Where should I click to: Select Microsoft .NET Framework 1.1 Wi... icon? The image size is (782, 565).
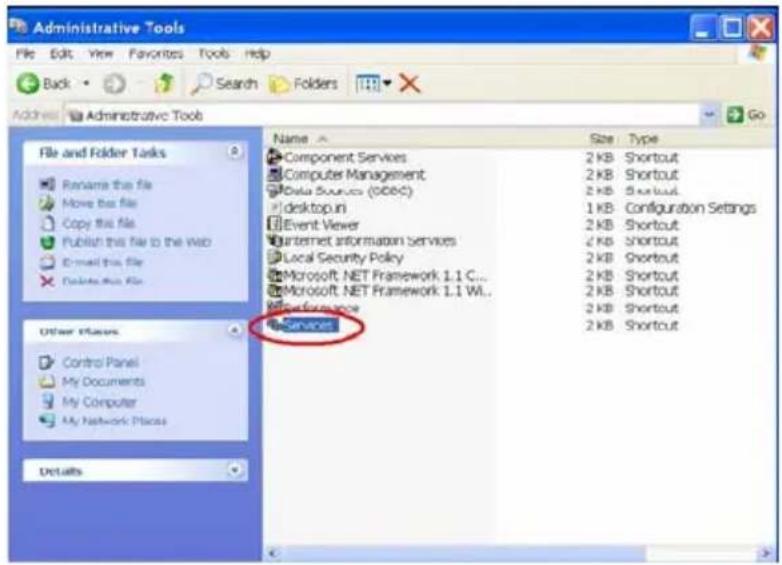click(275, 291)
